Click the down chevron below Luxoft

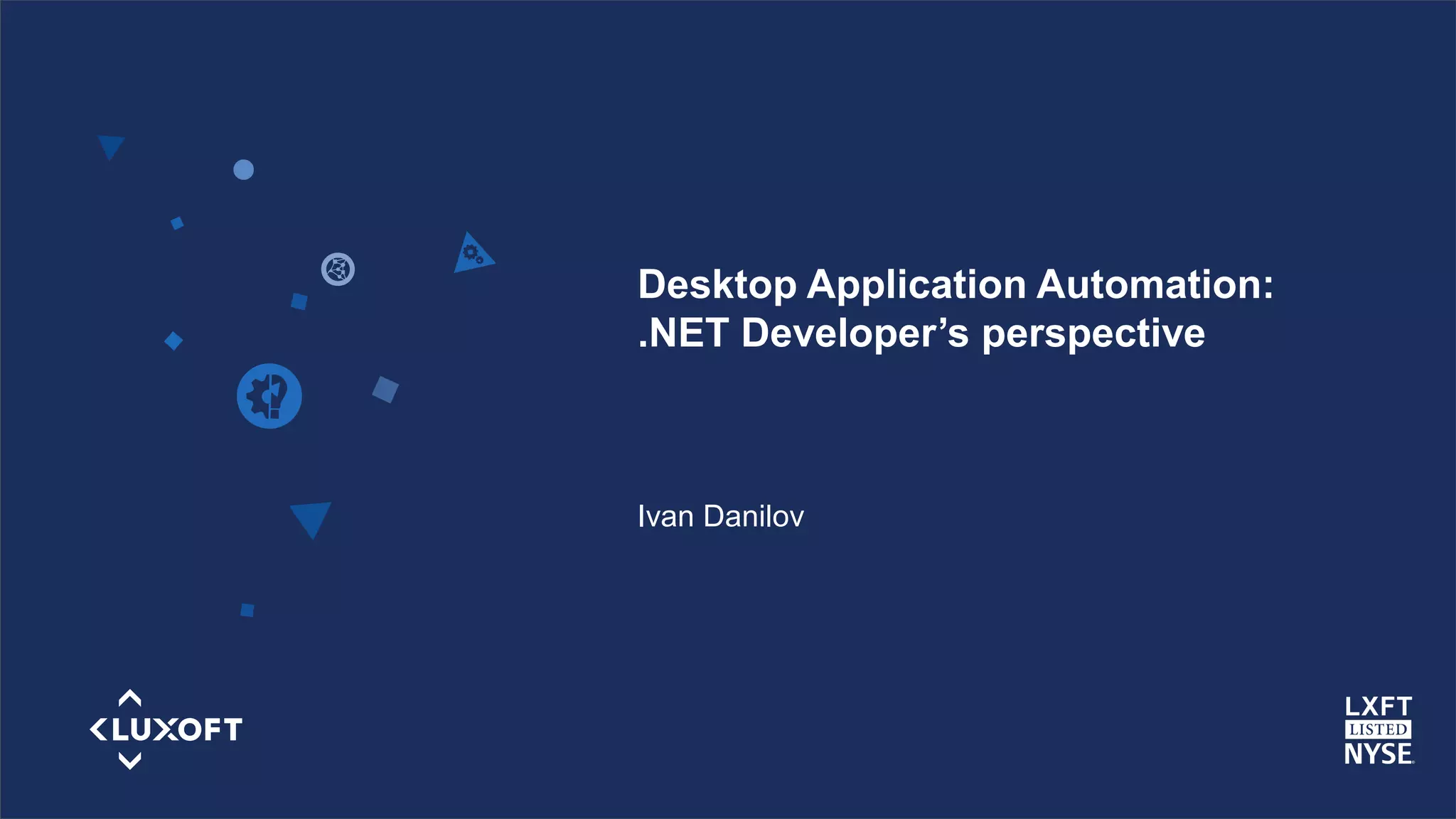pos(129,761)
